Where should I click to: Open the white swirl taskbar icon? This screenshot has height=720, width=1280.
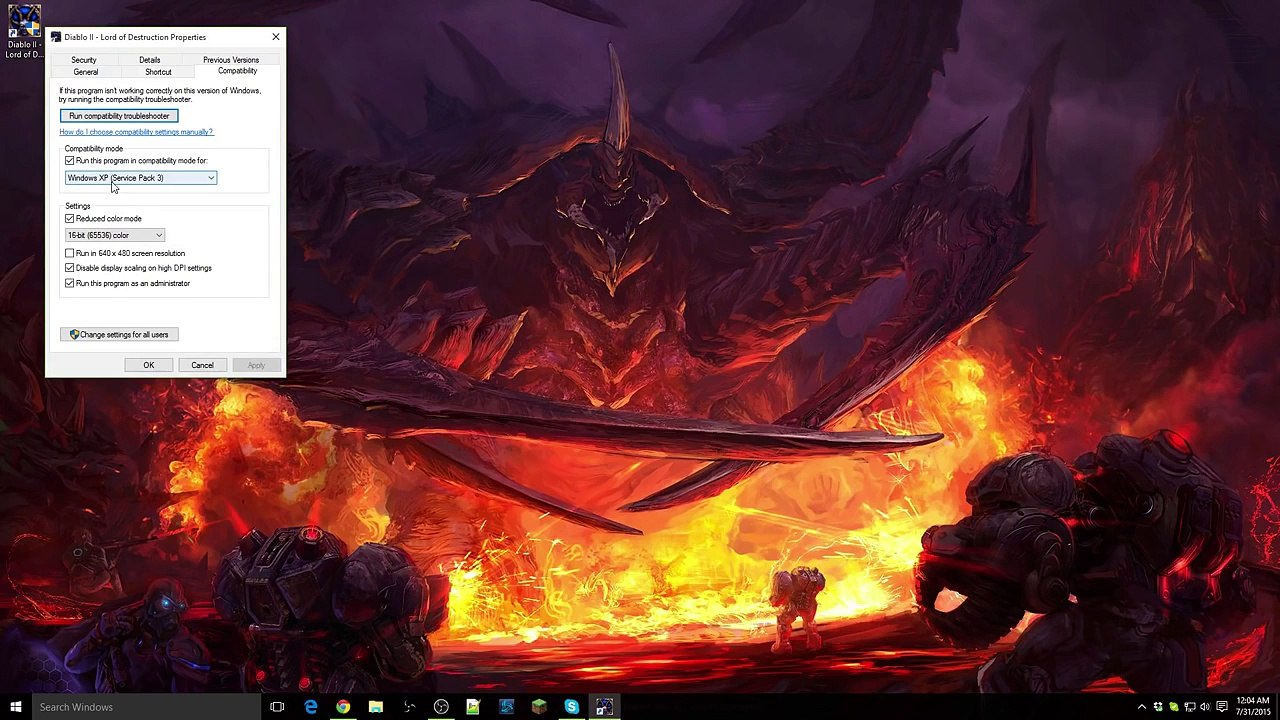tap(409, 707)
